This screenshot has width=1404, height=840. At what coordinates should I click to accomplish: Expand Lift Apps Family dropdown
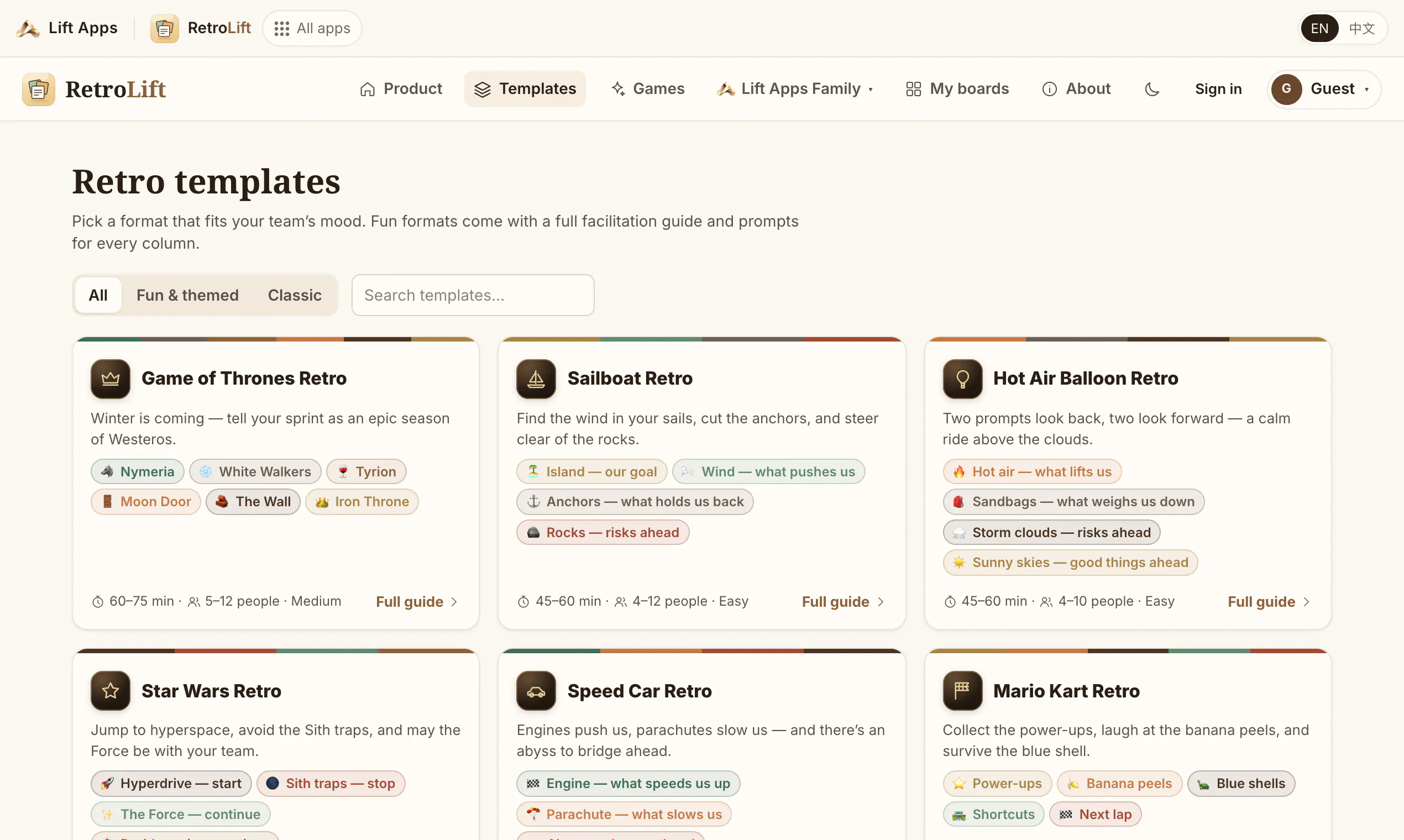point(794,89)
